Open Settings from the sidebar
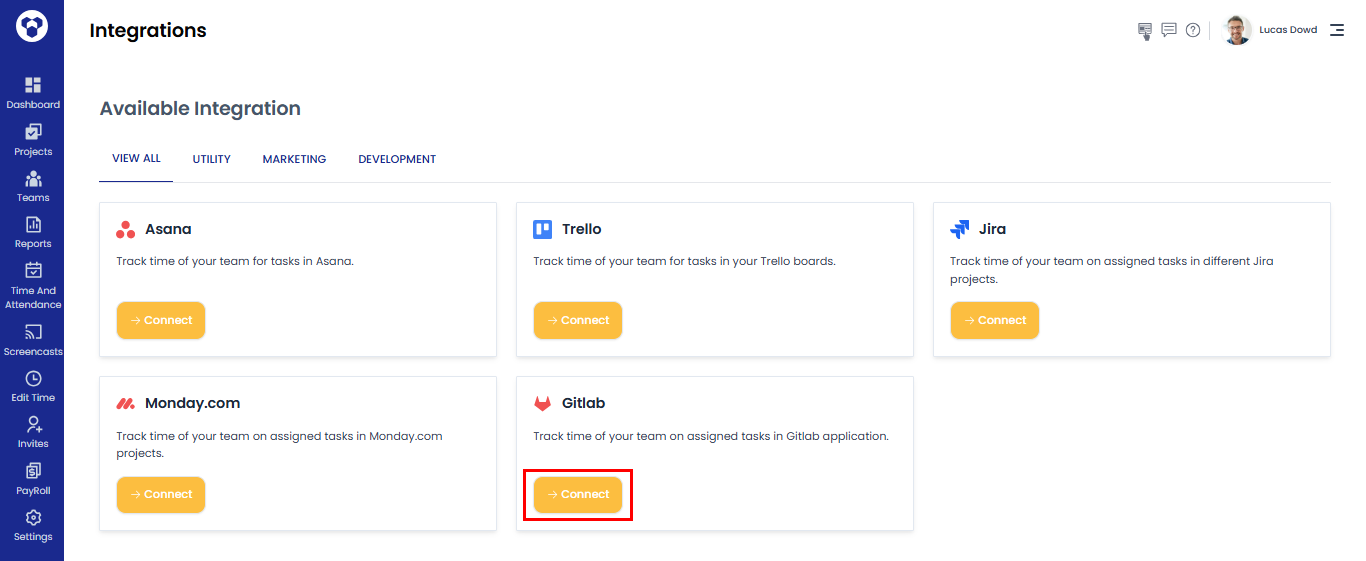1366x561 pixels. tap(32, 525)
